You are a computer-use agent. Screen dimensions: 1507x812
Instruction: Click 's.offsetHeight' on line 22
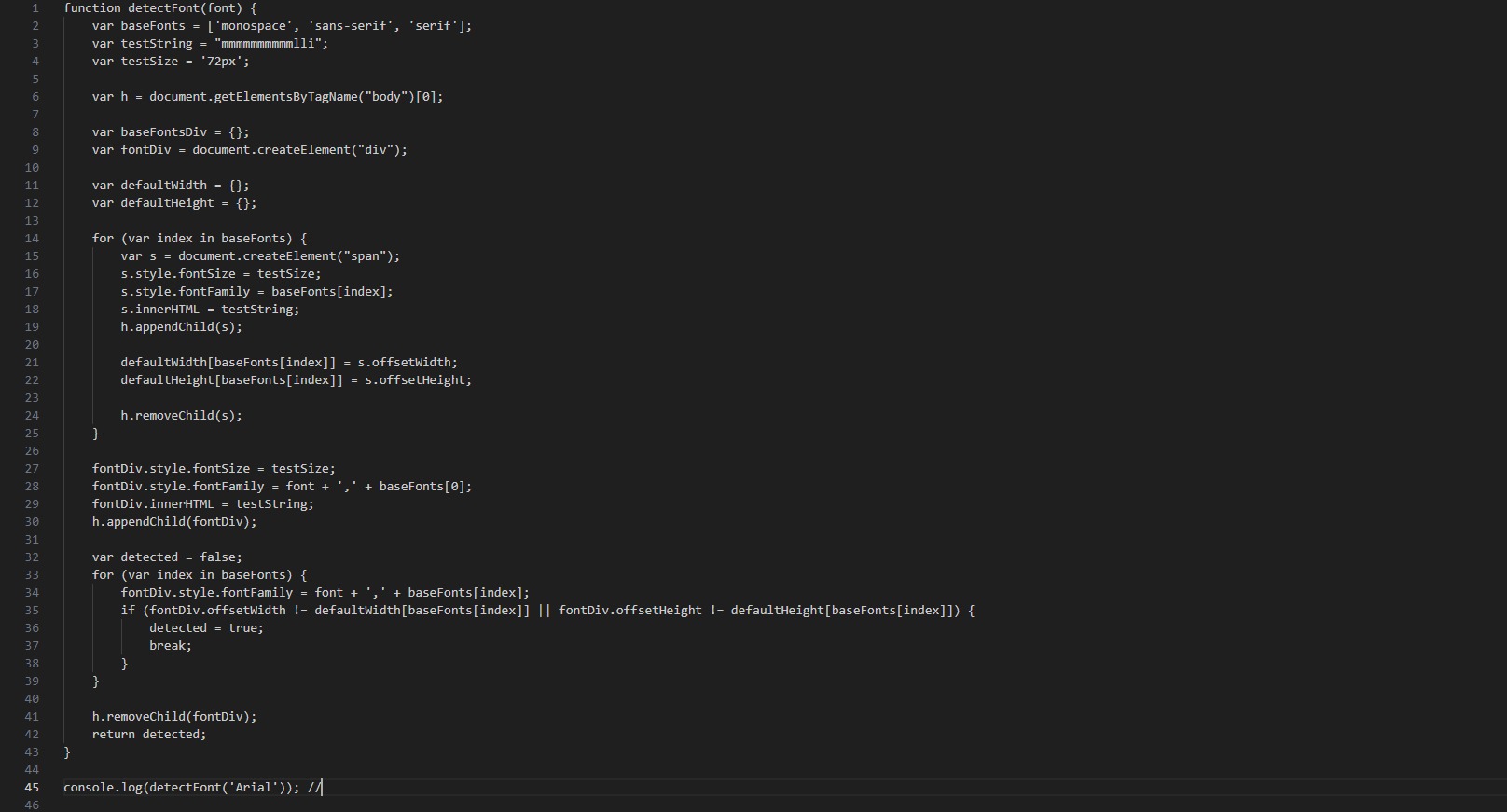coord(415,379)
